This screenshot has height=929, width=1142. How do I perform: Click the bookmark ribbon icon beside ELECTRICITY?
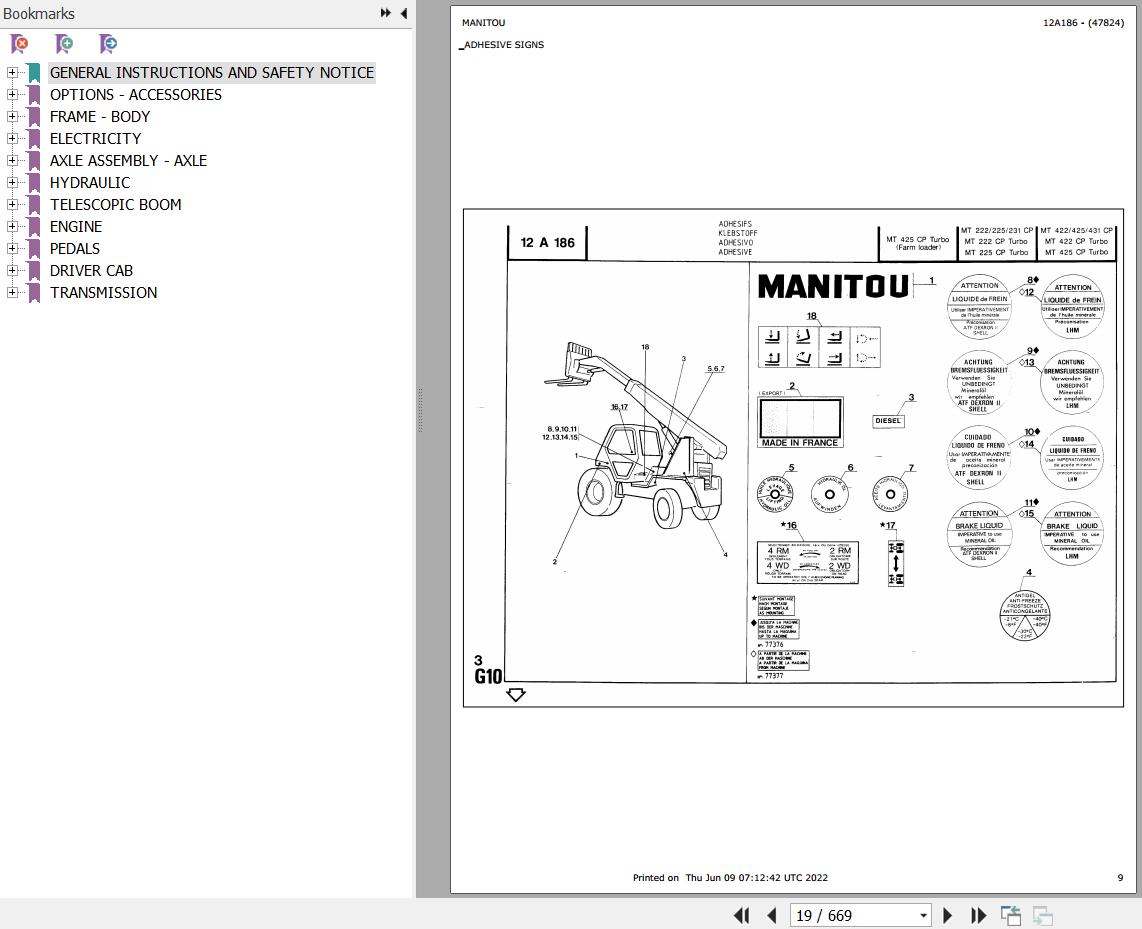tap(34, 139)
